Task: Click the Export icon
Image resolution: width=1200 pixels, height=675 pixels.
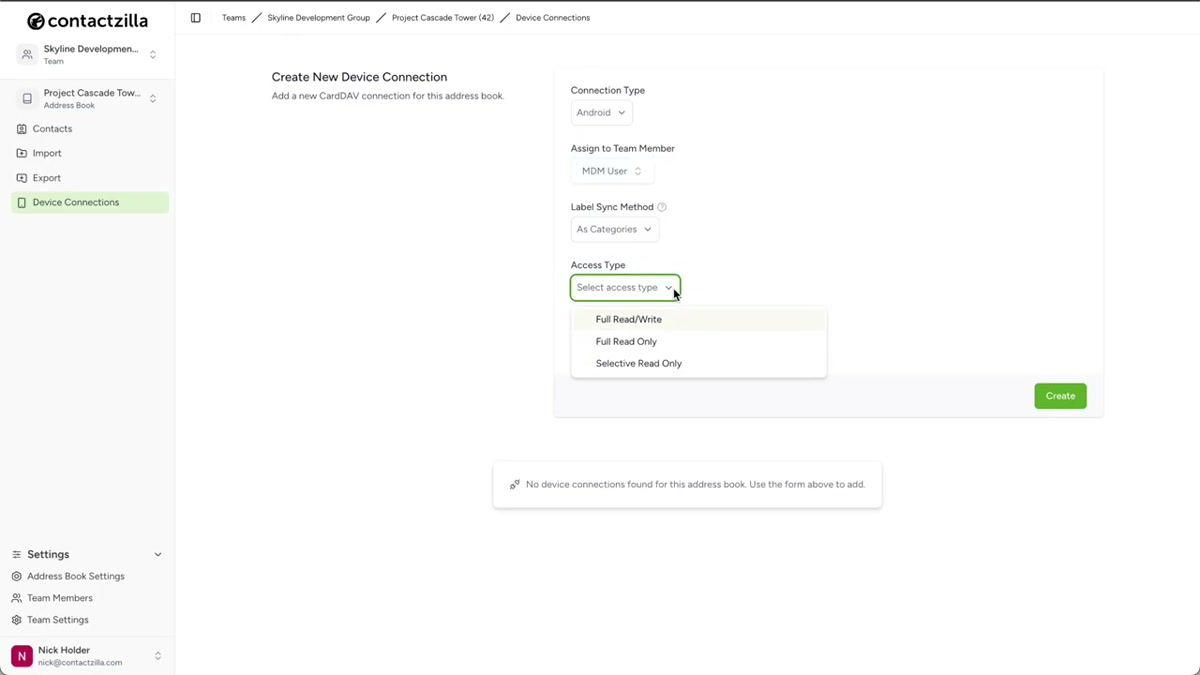Action: coord(21,177)
